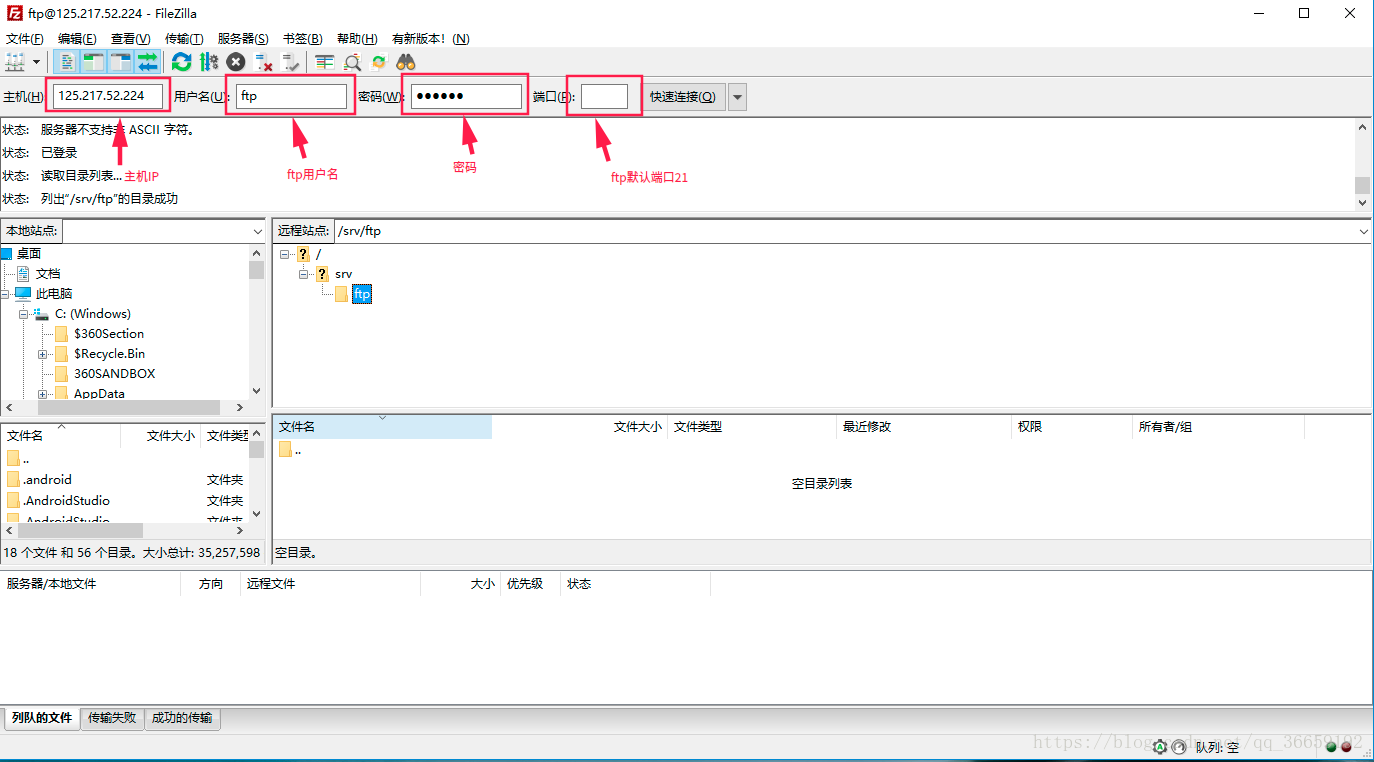This screenshot has width=1374, height=762.
Task: Sort remote files by 文件名 column
Action: tap(383, 427)
